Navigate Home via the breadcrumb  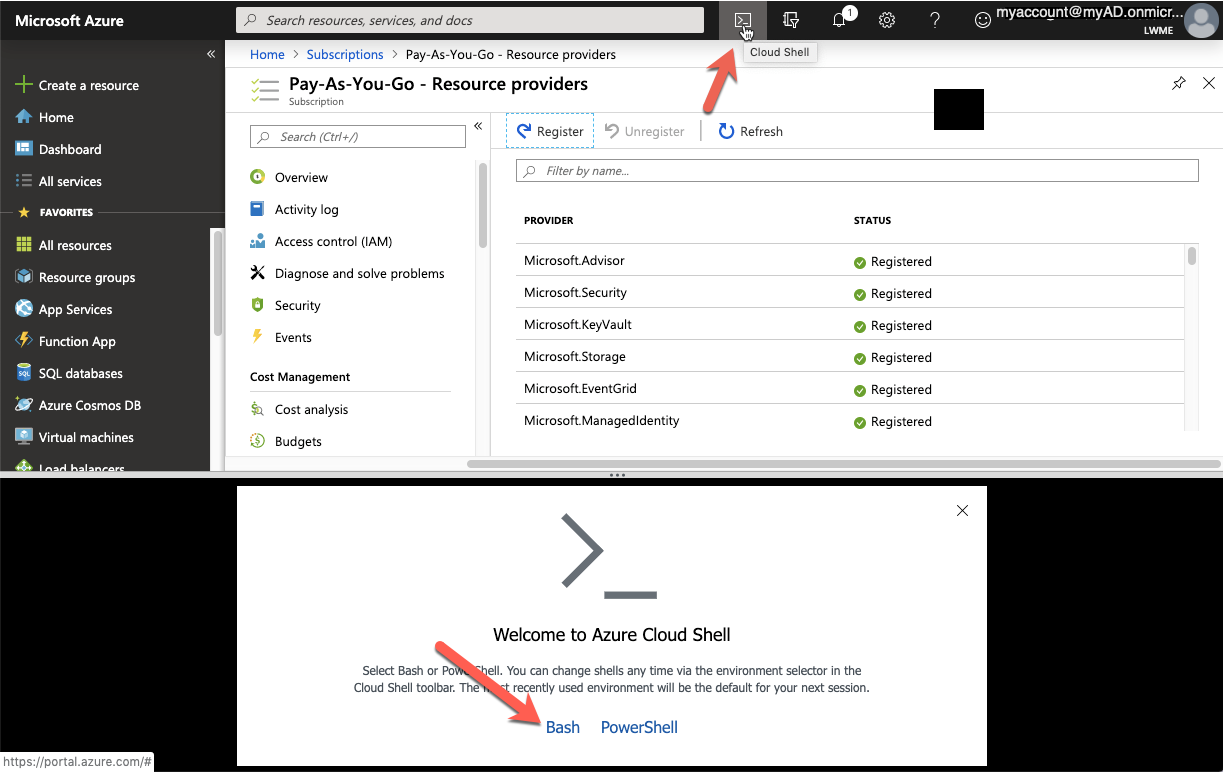pos(267,54)
